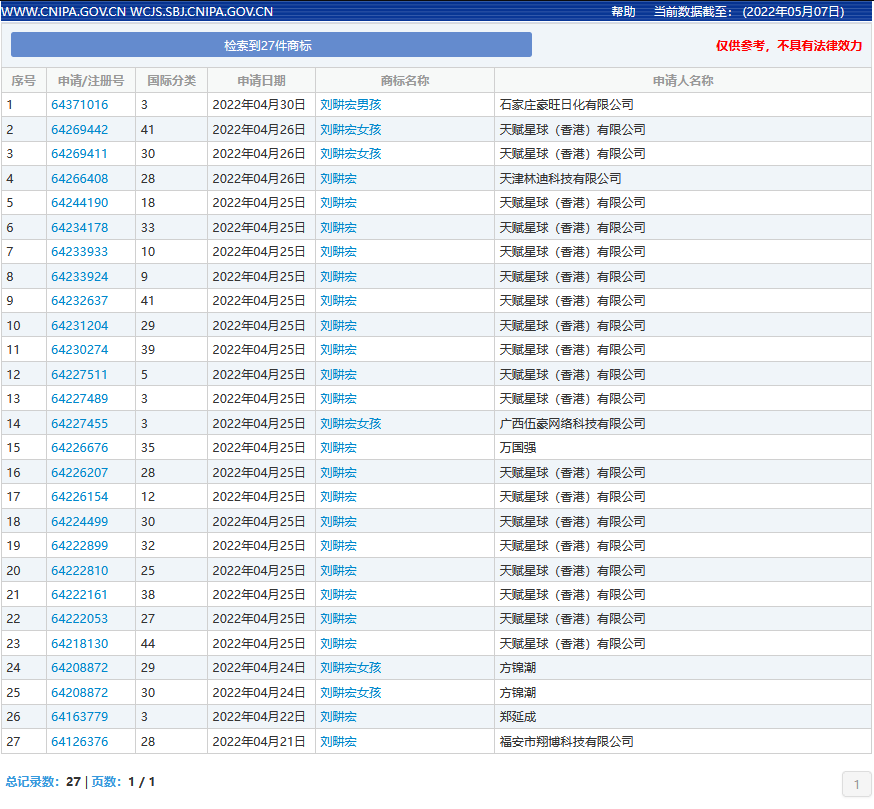The width and height of the screenshot is (874, 809).
Task: Click the 总记录数 label
Action: 32,782
